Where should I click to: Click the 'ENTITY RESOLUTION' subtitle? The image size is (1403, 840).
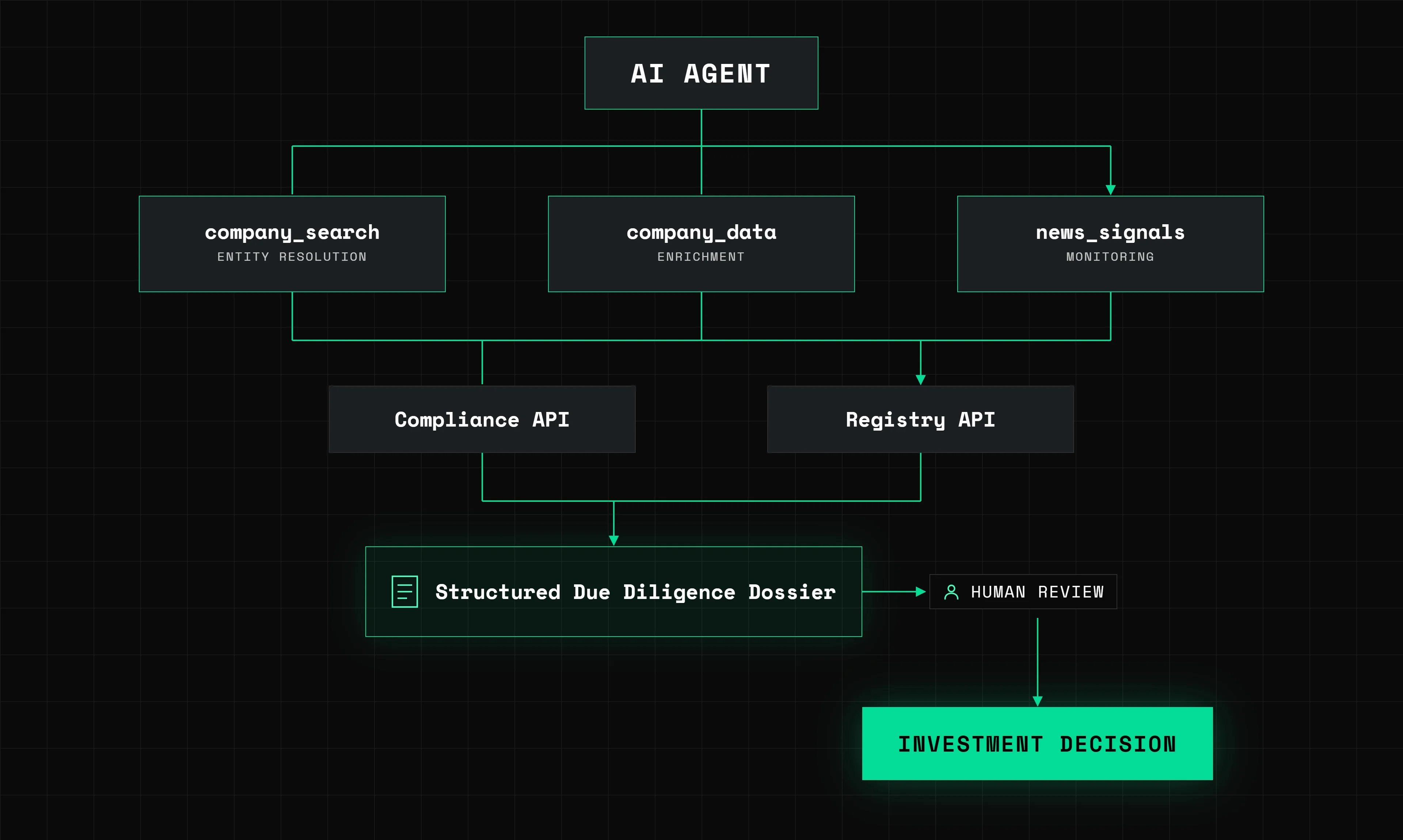click(292, 257)
